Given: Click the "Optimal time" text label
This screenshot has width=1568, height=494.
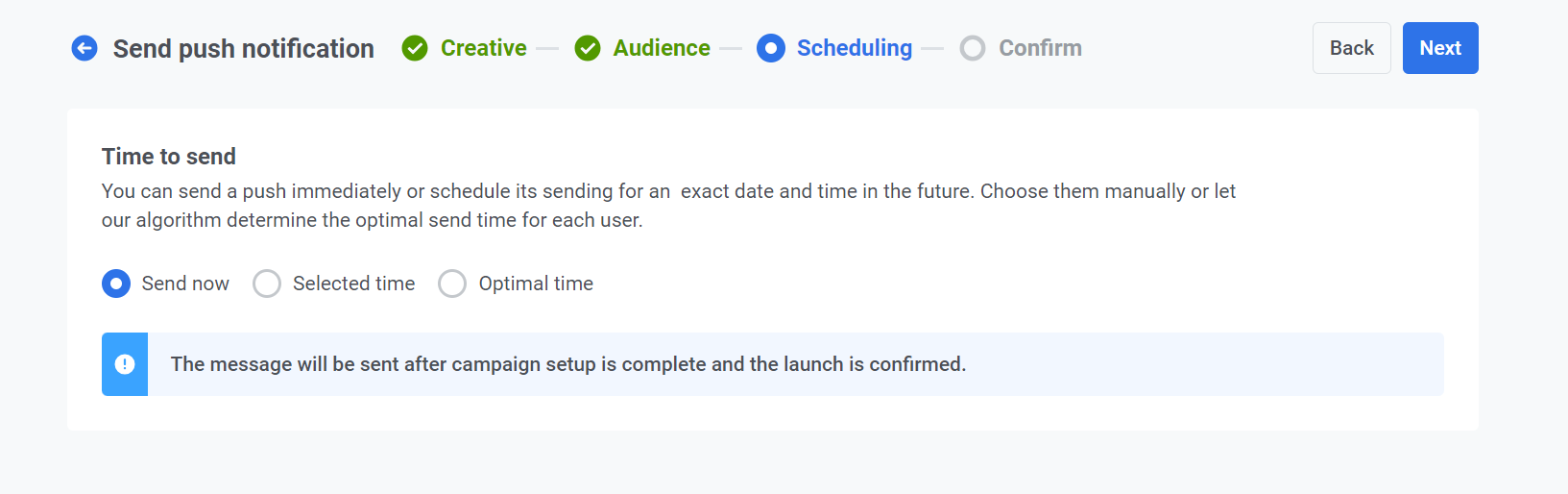Looking at the screenshot, I should [x=536, y=284].
